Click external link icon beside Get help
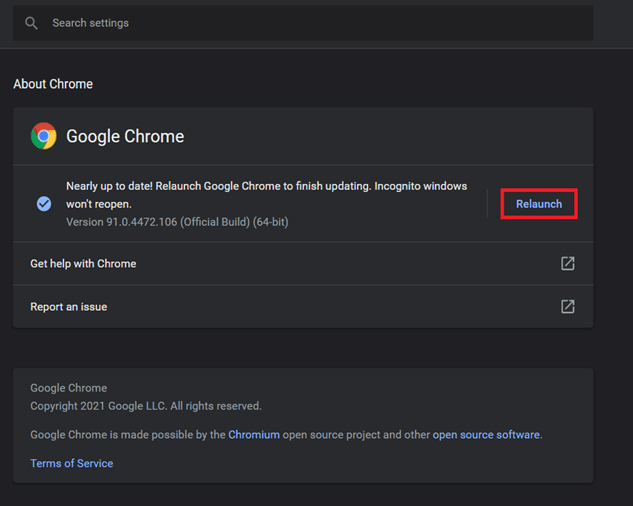 tap(567, 264)
